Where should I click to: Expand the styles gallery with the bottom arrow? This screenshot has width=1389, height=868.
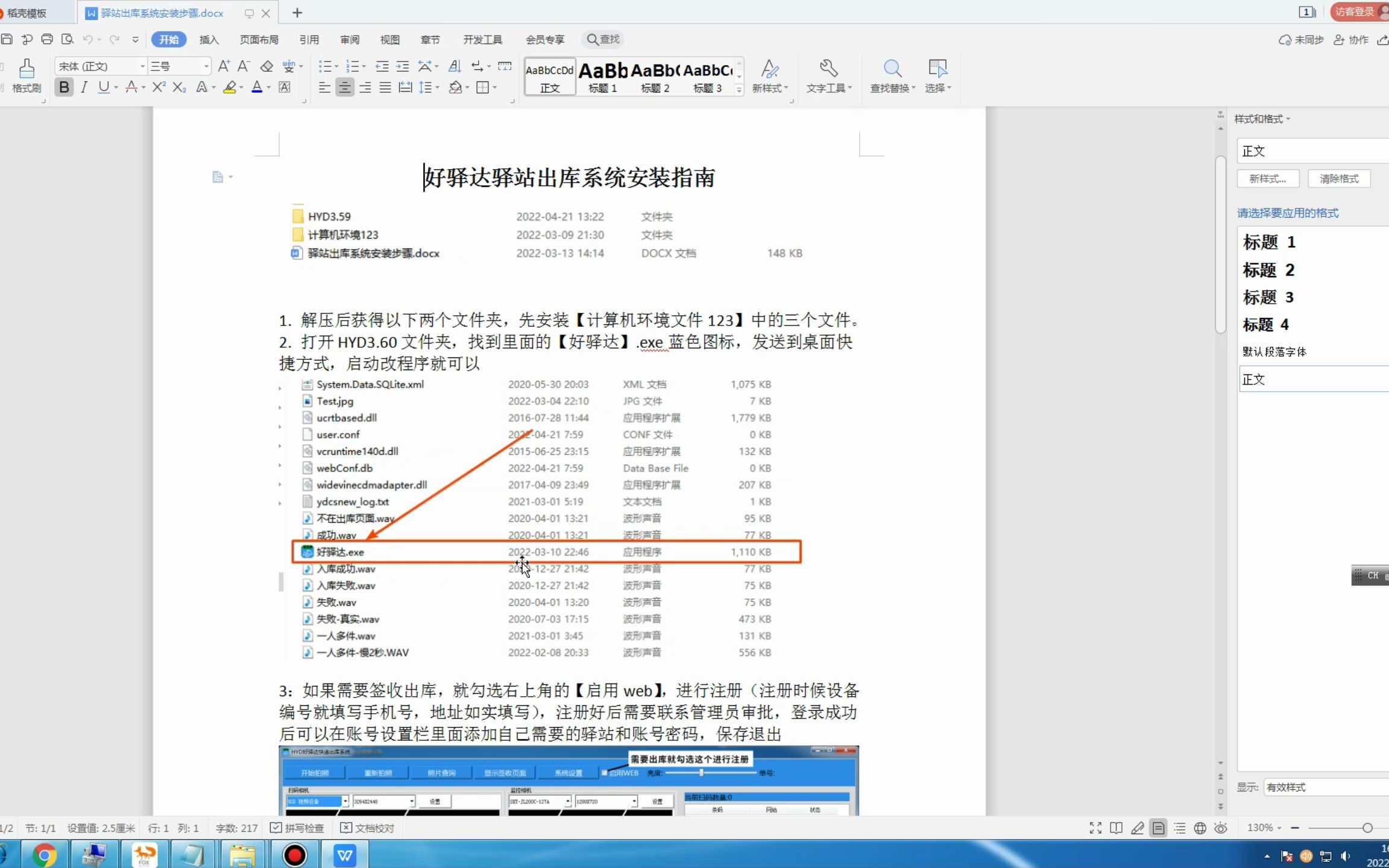tap(739, 90)
